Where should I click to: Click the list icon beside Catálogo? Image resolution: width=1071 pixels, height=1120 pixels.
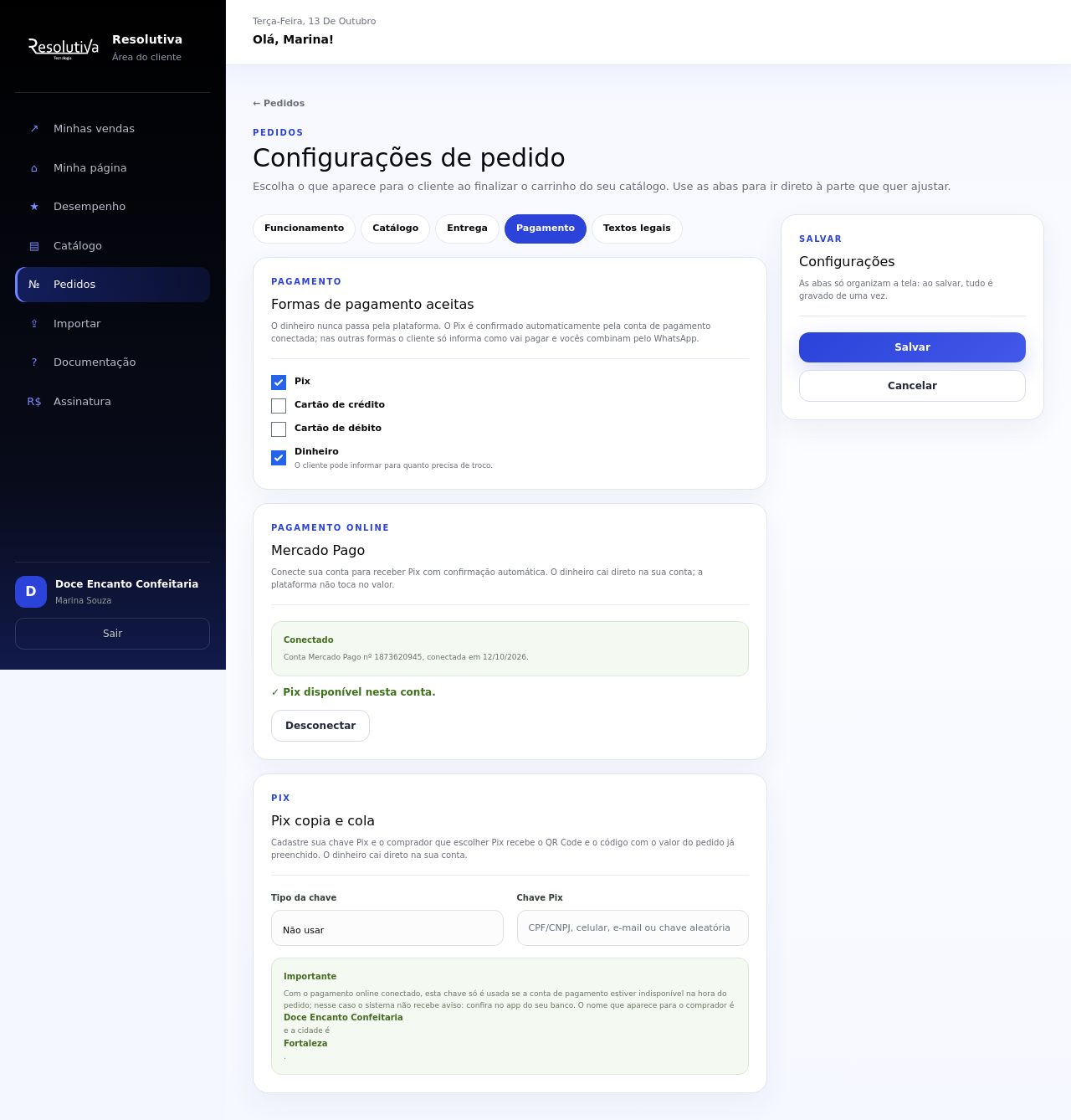34,246
